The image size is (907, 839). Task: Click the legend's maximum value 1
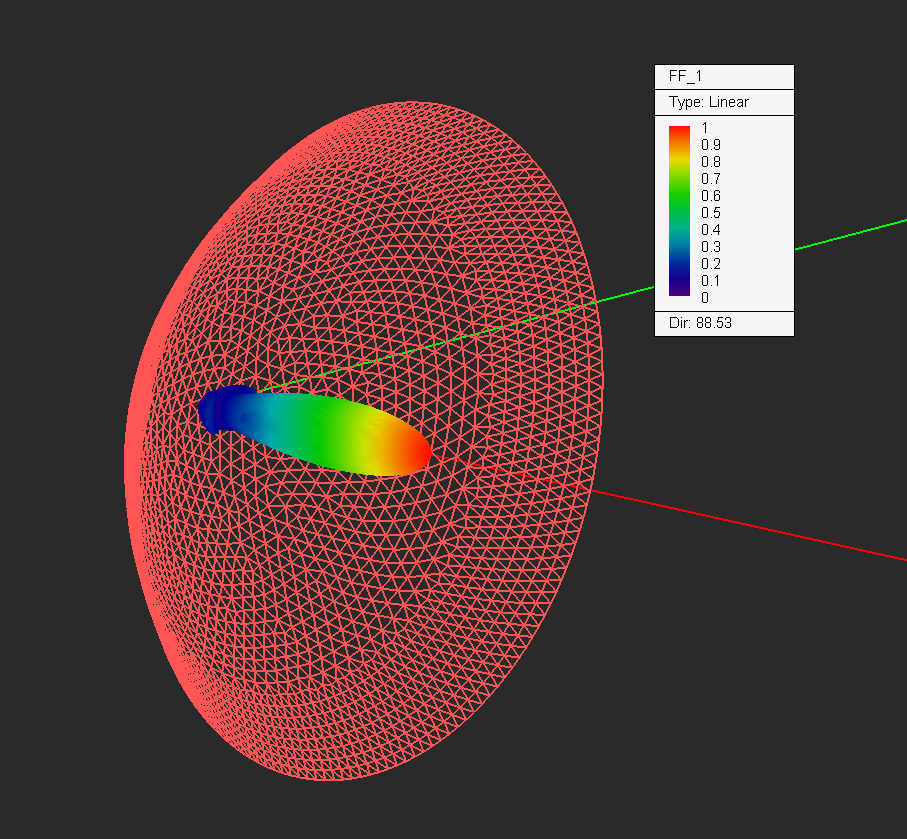pos(705,128)
